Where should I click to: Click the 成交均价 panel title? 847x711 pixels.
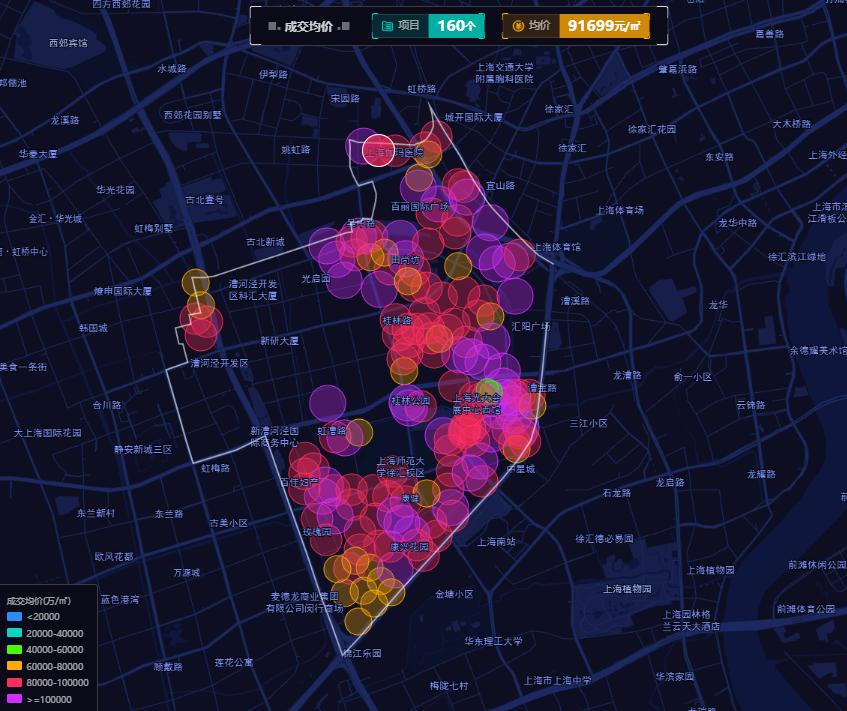click(x=308, y=26)
